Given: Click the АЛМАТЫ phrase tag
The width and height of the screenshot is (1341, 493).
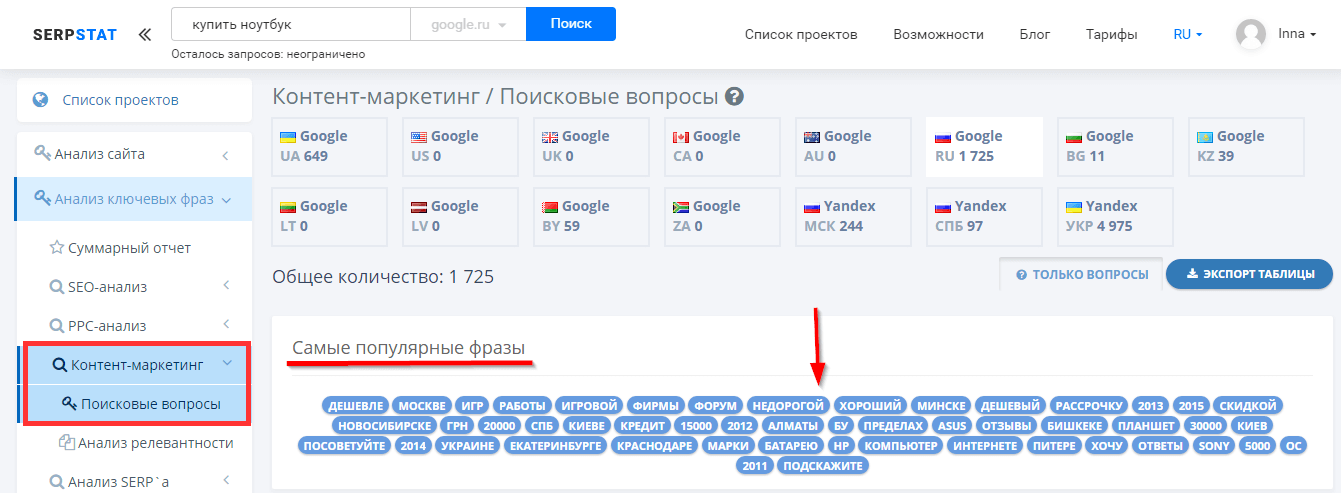Looking at the screenshot, I should tap(791, 426).
